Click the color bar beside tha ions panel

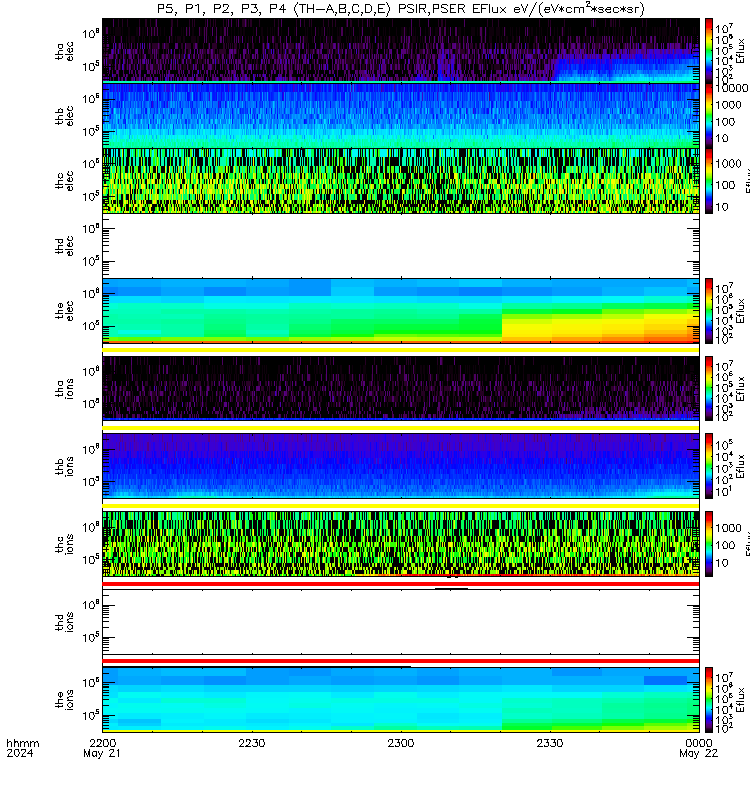coord(709,388)
